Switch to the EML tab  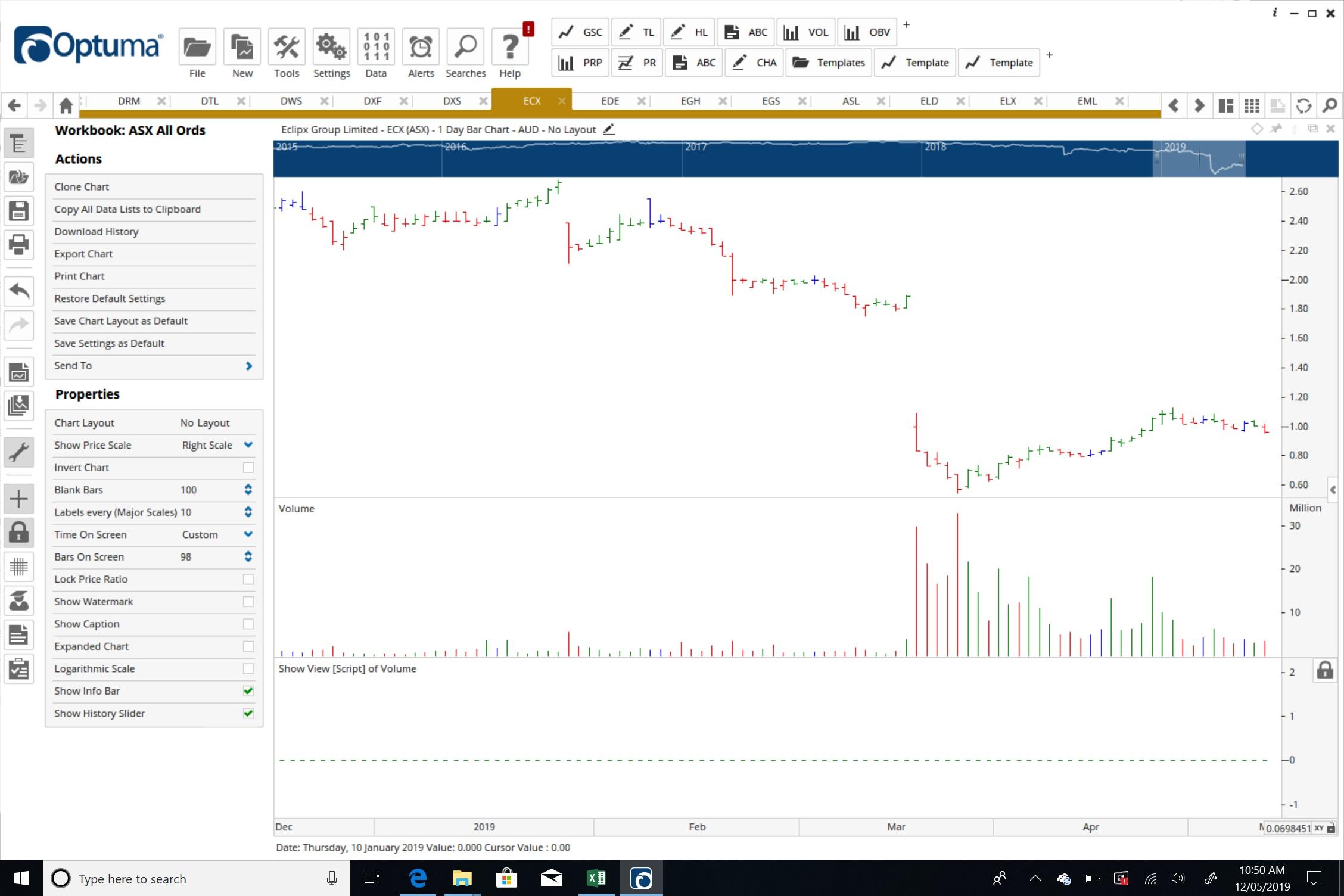point(1087,101)
